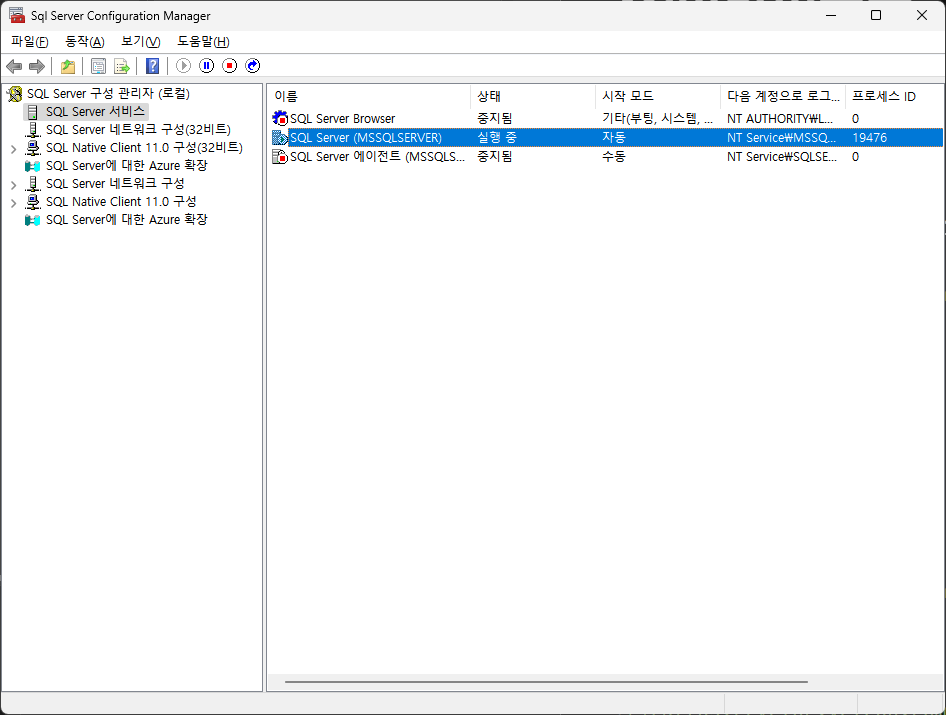Click the 기타(부팅, 시스템, ... start mode cell
The height and width of the screenshot is (715, 946).
coord(658,119)
